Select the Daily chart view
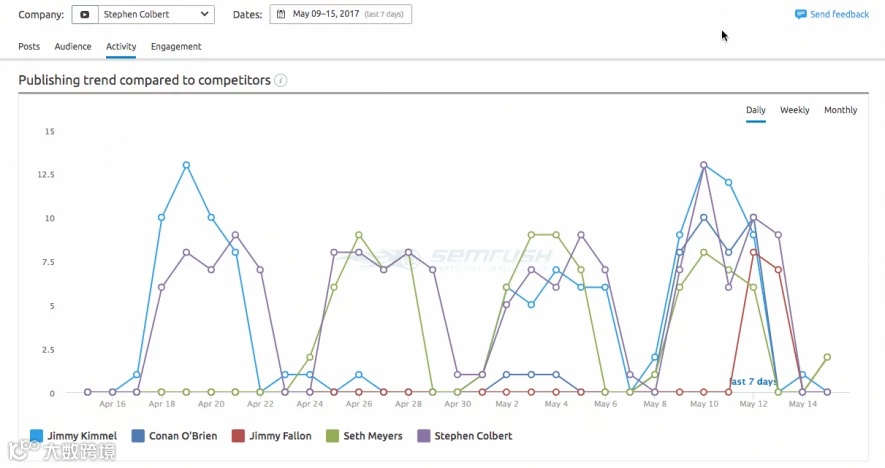Image resolution: width=885 pixels, height=468 pixels. point(756,110)
